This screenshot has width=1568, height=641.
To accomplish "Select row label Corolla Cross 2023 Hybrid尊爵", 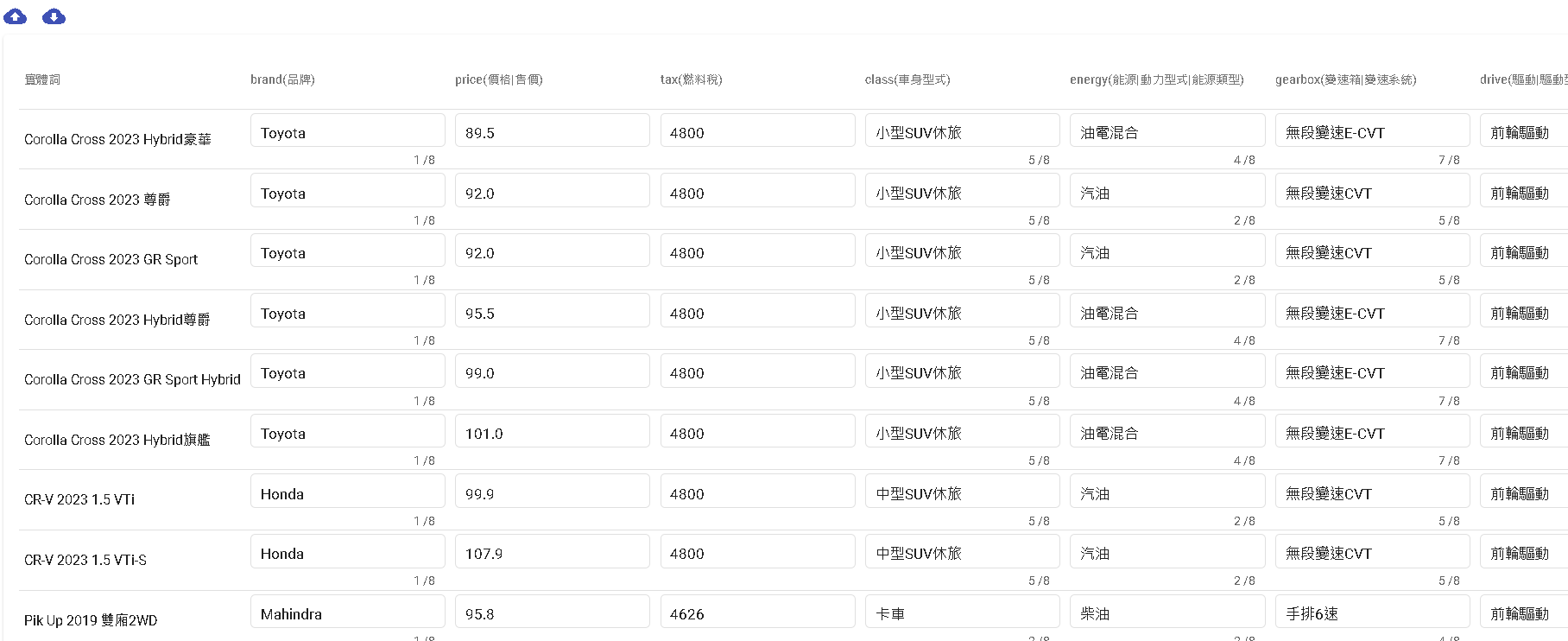I will (117, 320).
